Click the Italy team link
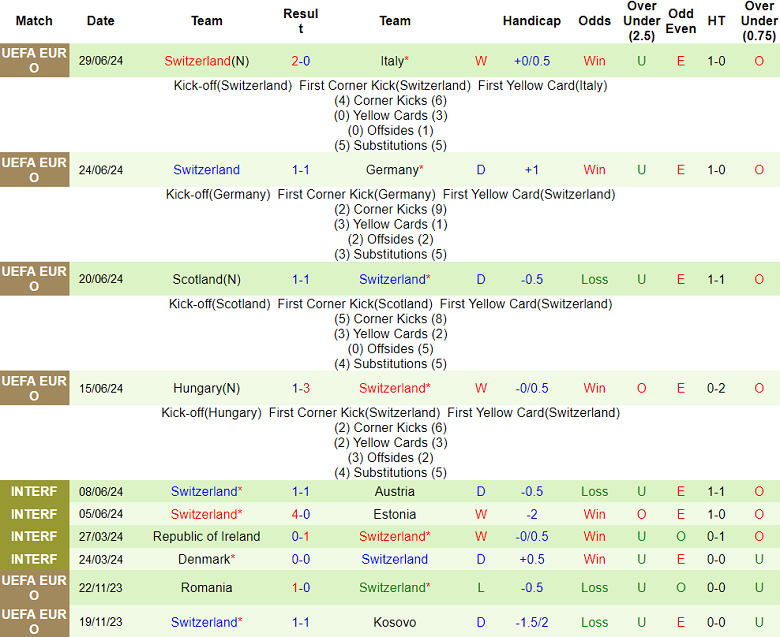This screenshot has width=780, height=637. pyautogui.click(x=392, y=61)
